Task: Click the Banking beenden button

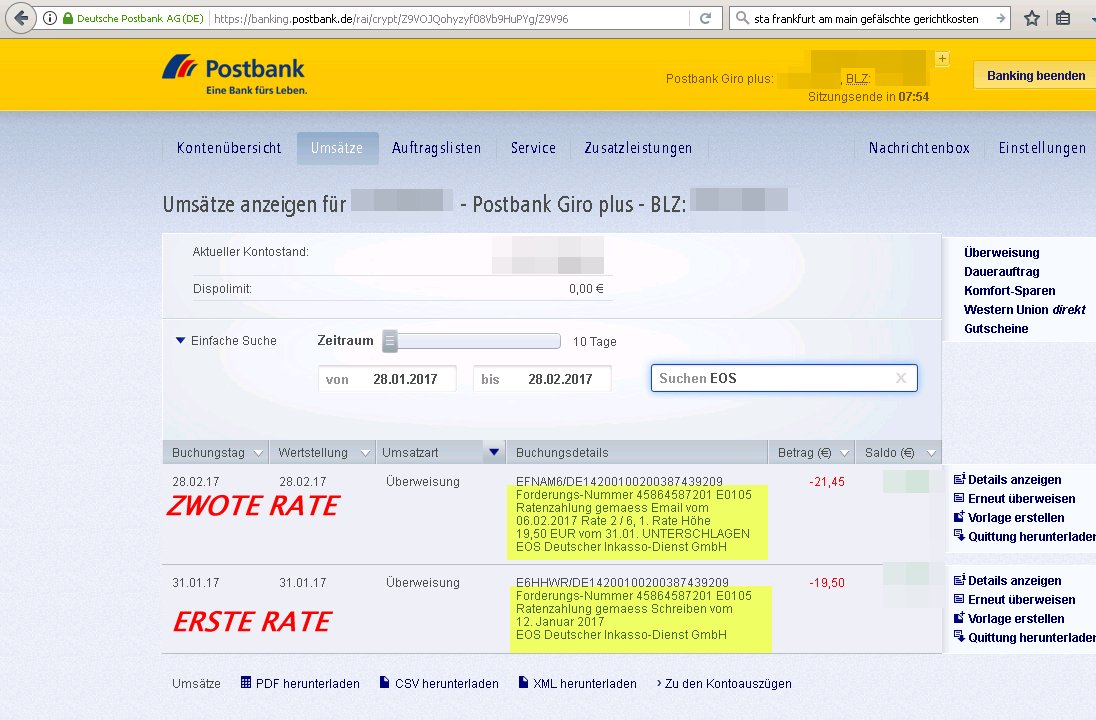Action: pyautogui.click(x=1035, y=75)
